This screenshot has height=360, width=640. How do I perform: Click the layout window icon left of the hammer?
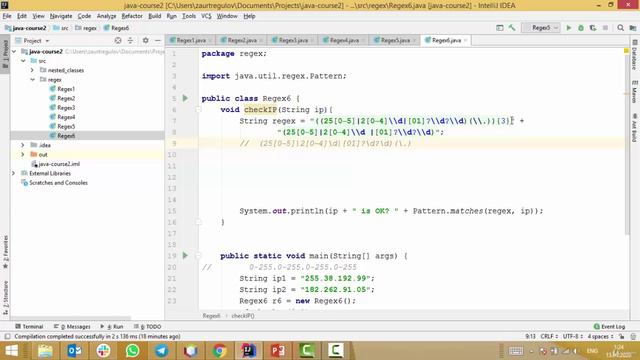point(500,28)
